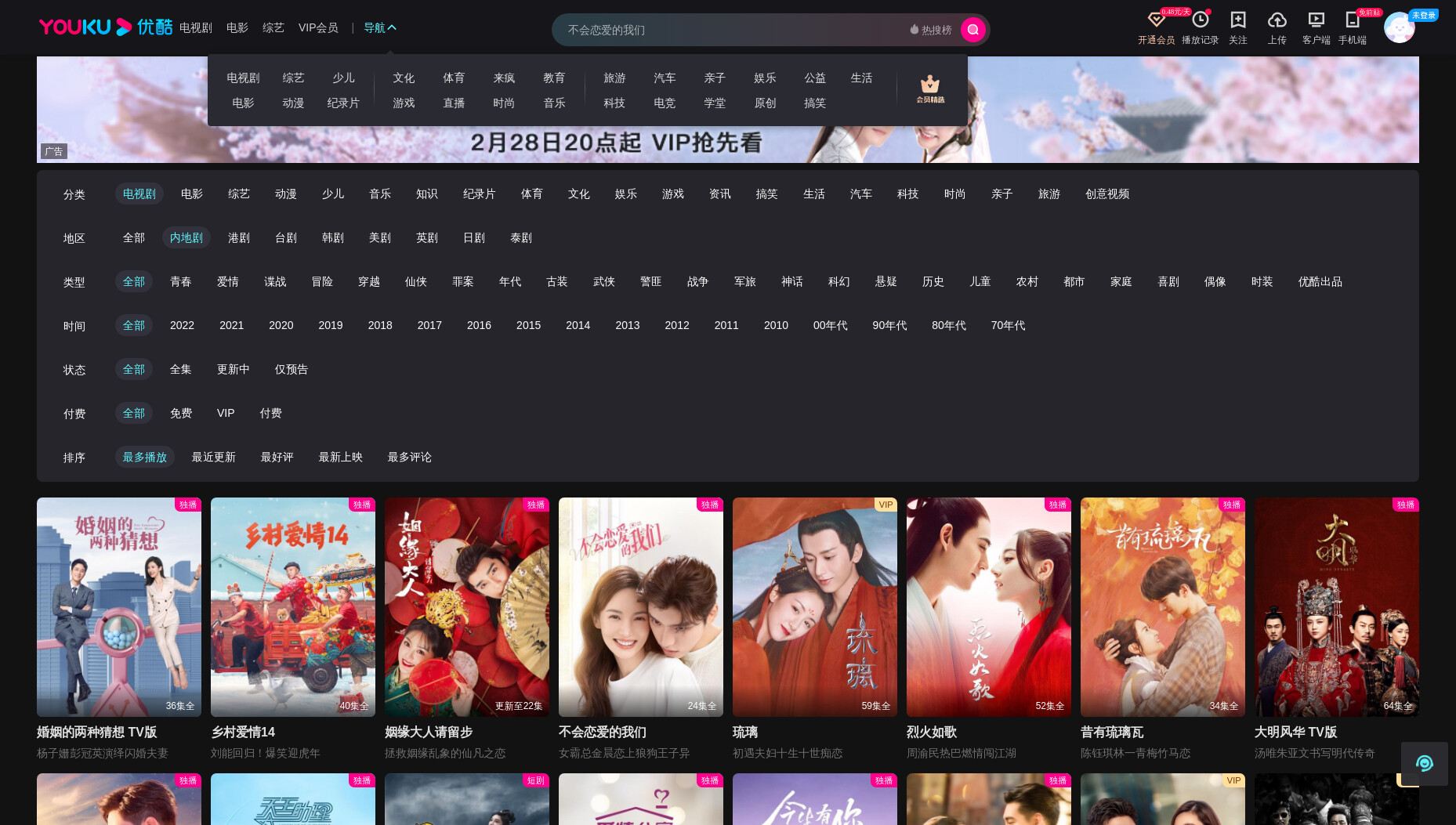Filter year by 90年代
The width and height of the screenshot is (1456, 825).
coord(889,325)
